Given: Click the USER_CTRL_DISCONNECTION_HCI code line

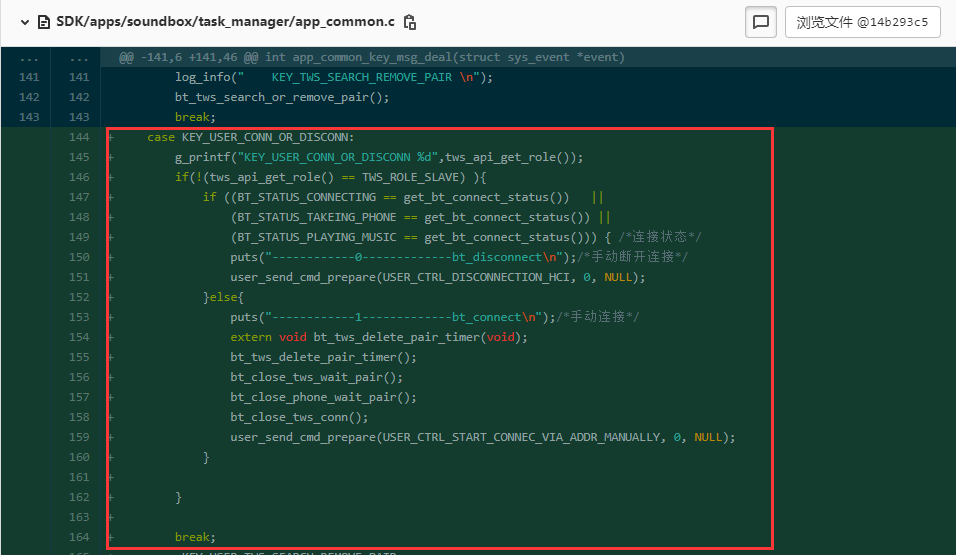Looking at the screenshot, I should (x=437, y=278).
